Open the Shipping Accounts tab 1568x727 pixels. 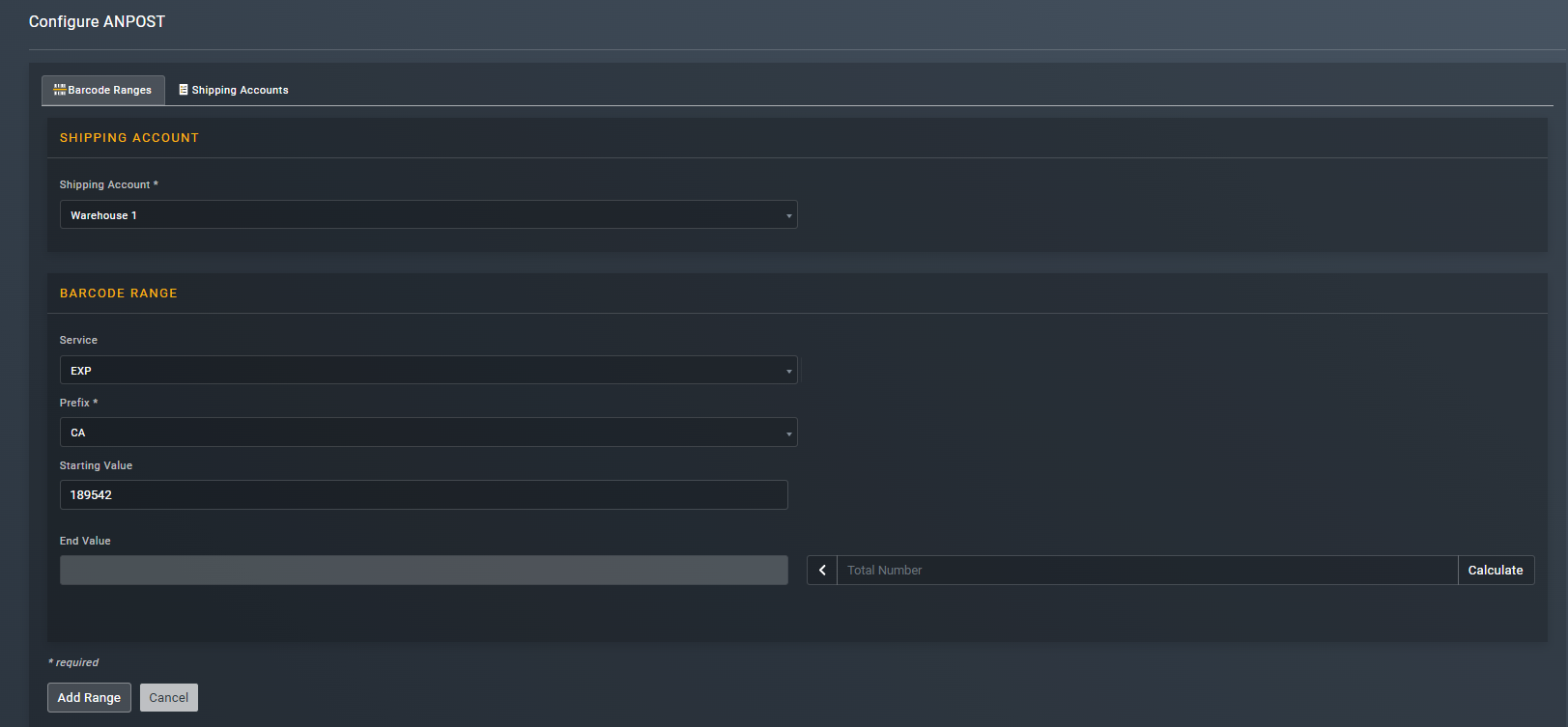coord(234,90)
